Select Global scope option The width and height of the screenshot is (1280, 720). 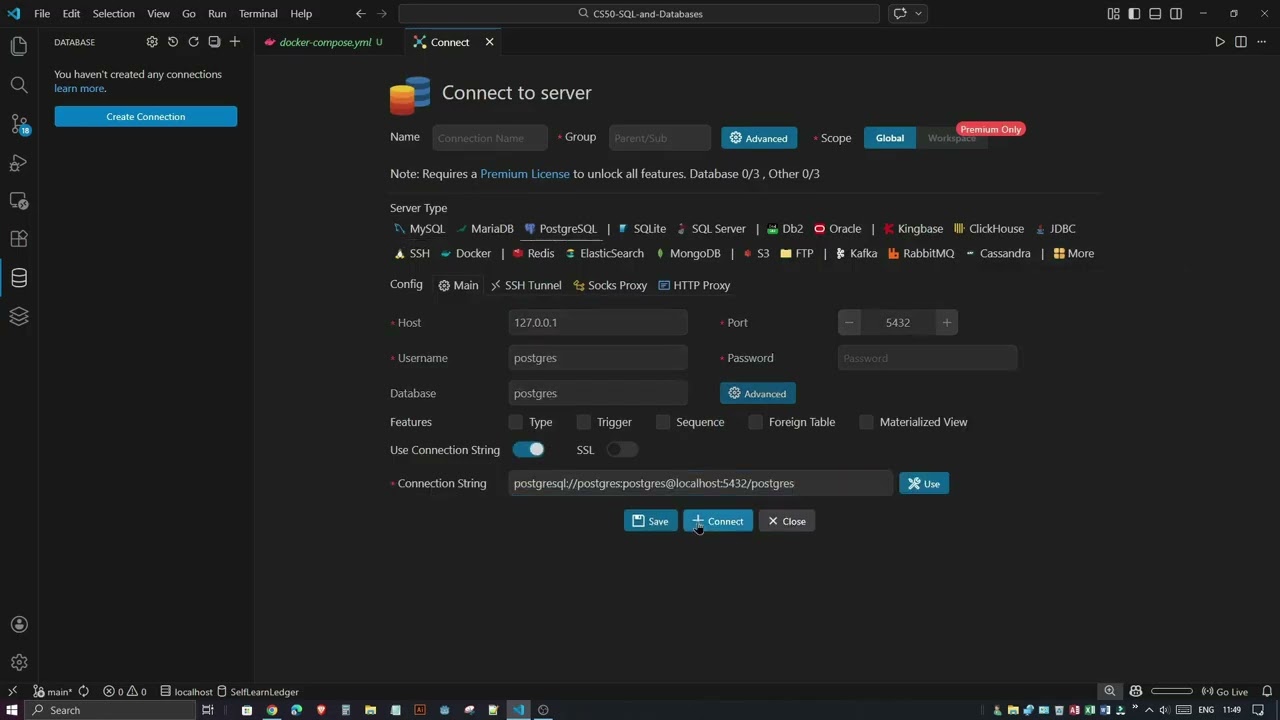(890, 138)
